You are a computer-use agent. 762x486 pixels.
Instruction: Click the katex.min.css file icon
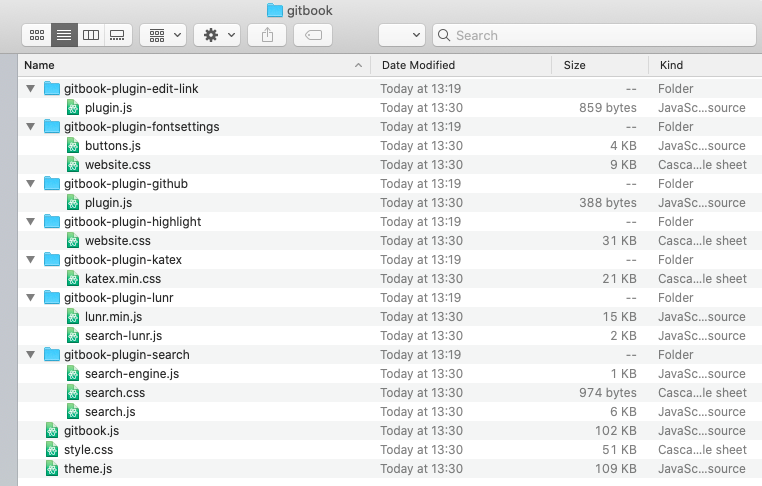[x=73, y=278]
